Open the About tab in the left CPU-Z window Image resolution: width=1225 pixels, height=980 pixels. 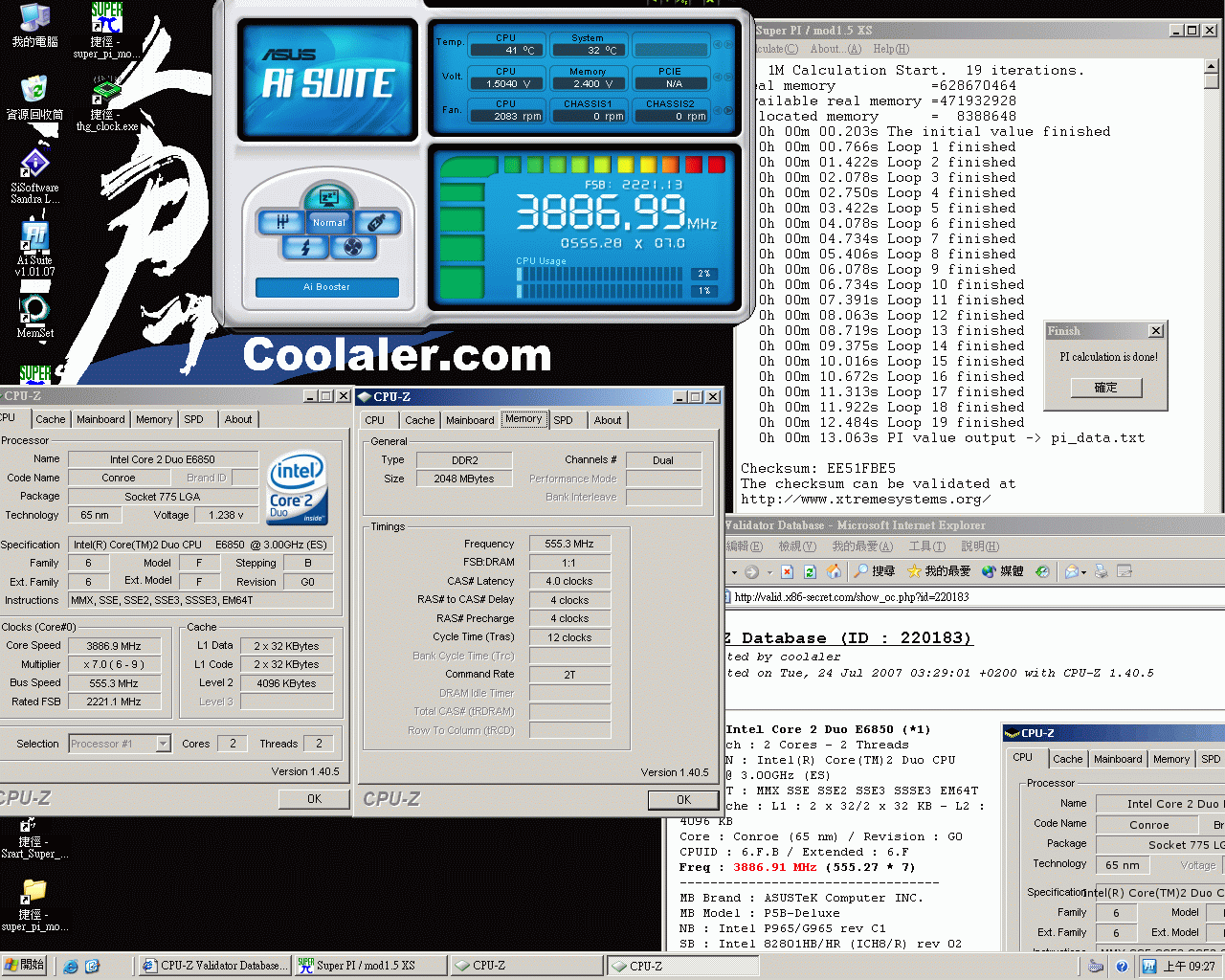238,419
